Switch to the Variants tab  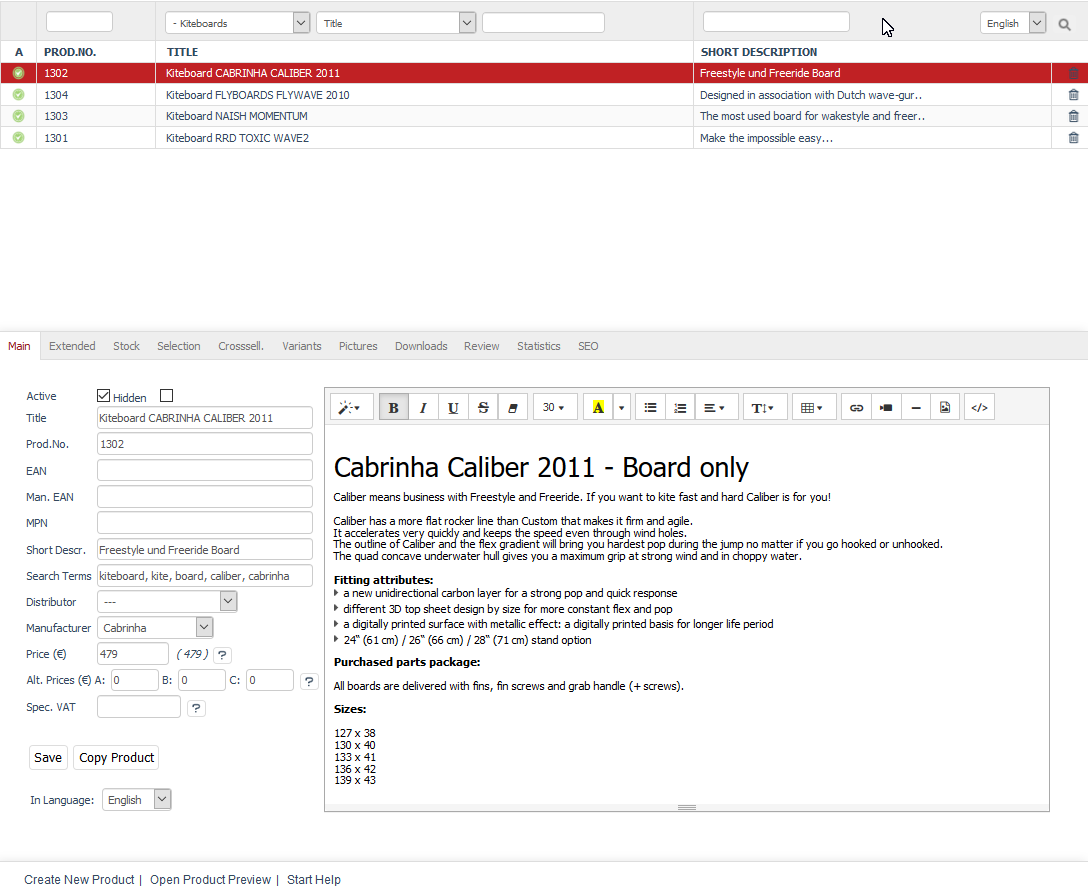(x=302, y=346)
